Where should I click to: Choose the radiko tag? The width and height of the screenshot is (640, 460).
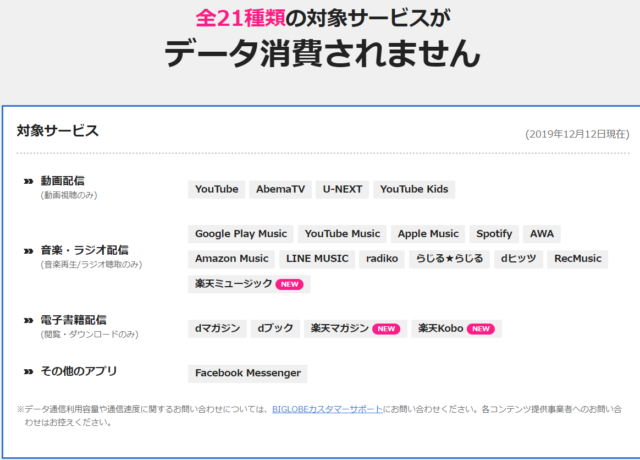[x=382, y=259]
